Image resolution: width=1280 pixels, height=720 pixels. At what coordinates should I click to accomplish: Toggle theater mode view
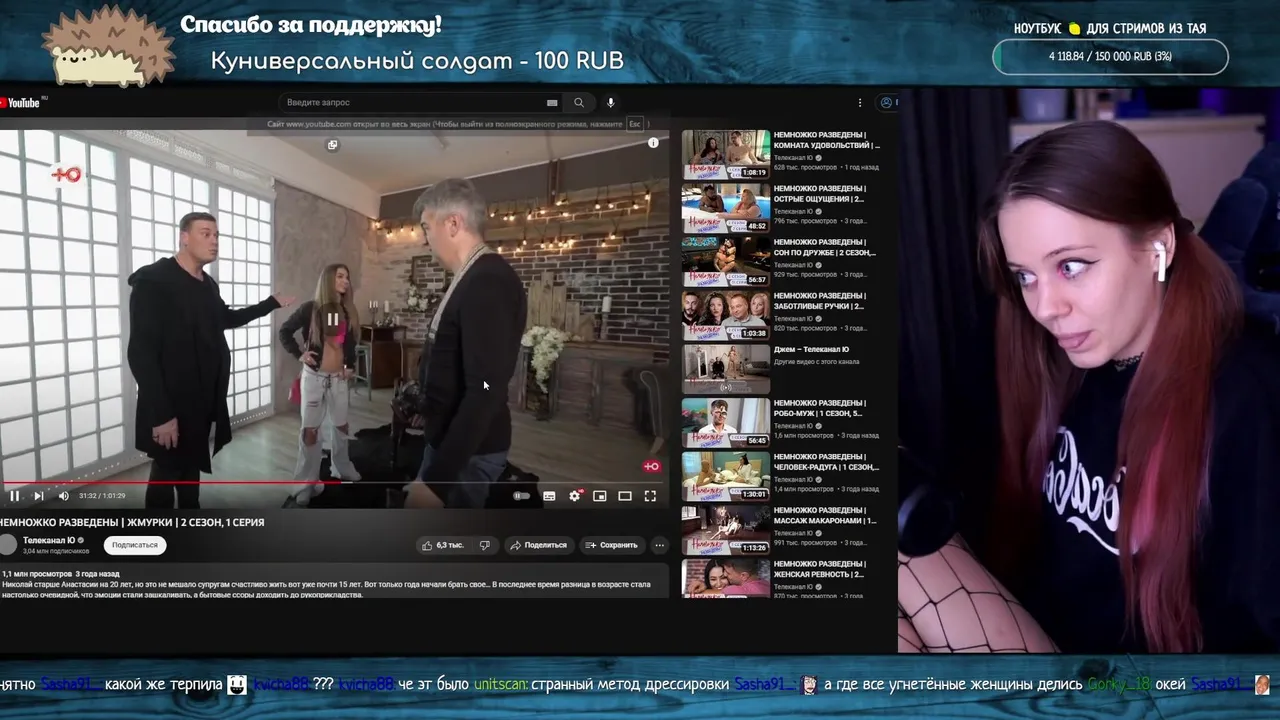tap(625, 496)
